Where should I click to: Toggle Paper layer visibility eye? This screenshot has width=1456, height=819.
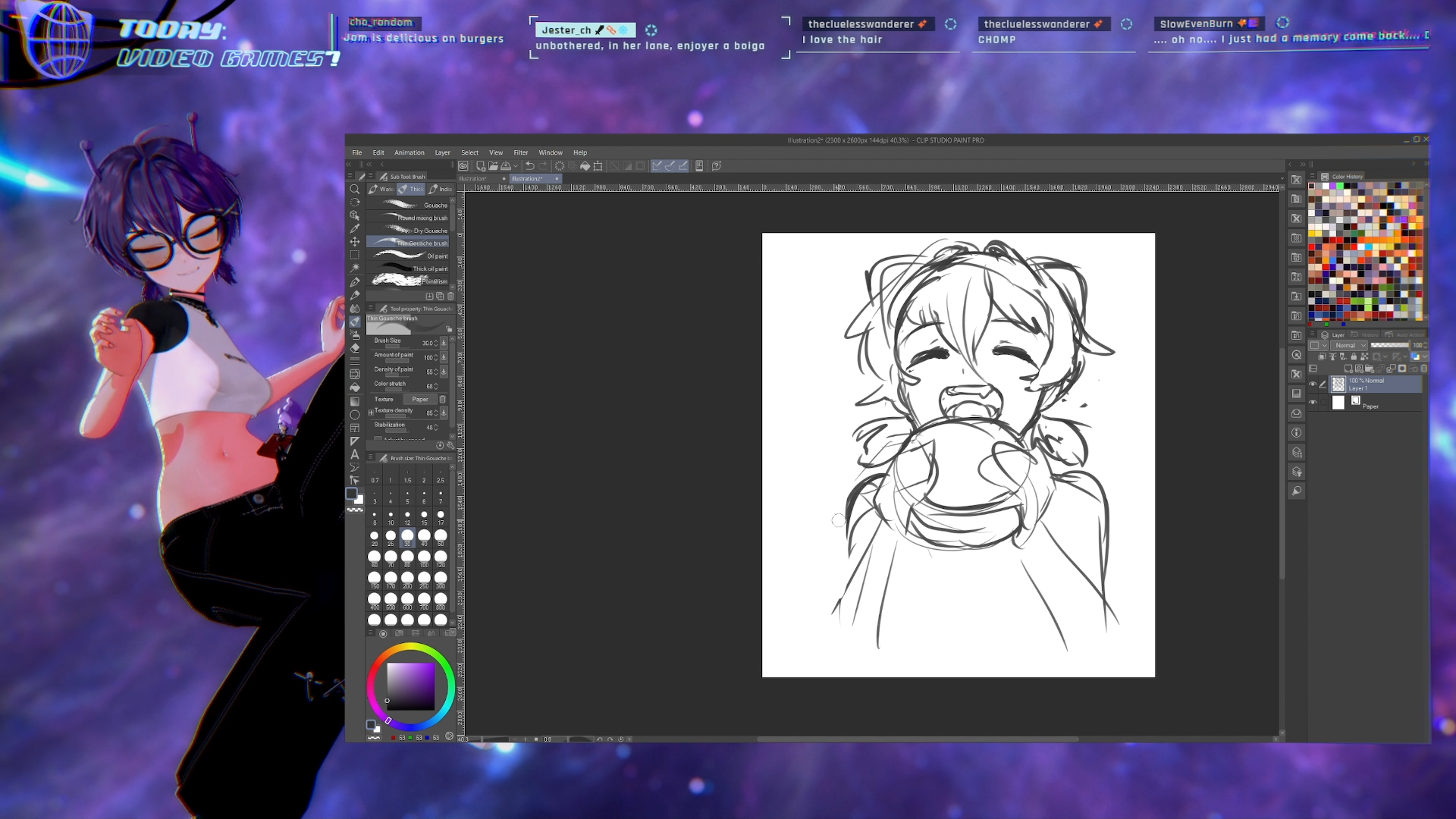click(1313, 403)
